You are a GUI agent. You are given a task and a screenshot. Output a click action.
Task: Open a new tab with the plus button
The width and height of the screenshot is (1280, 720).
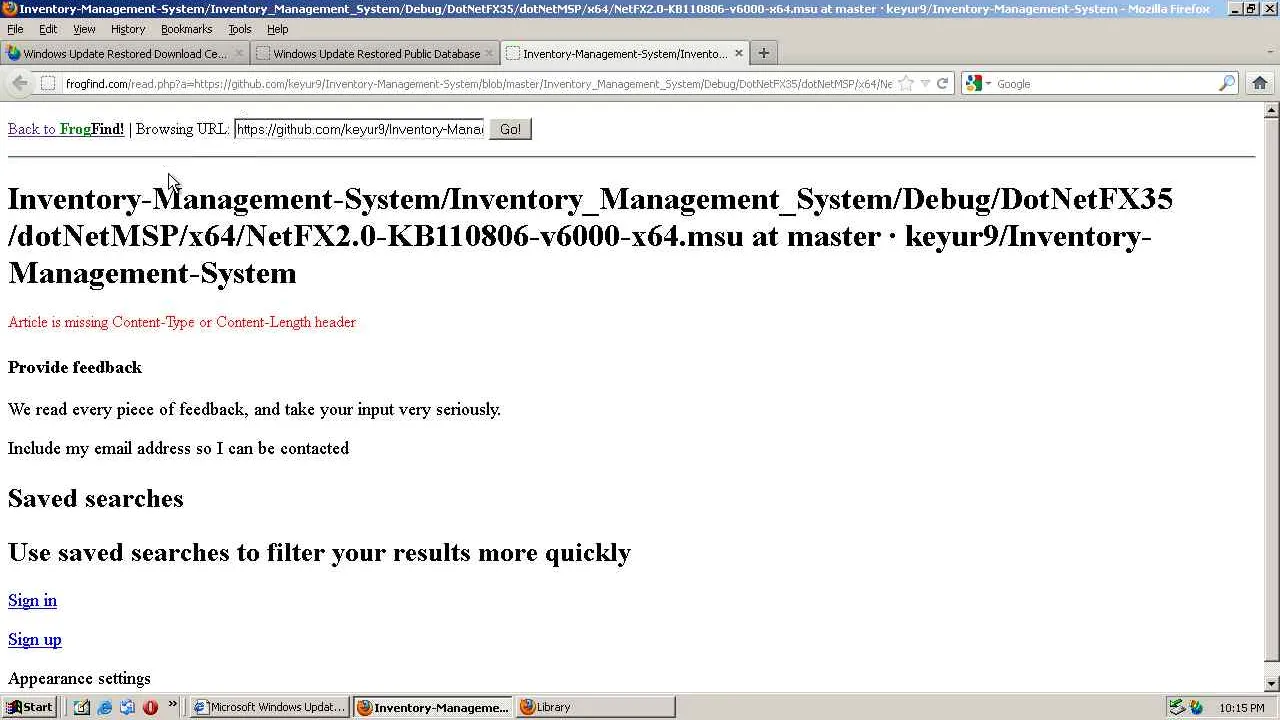tap(763, 53)
